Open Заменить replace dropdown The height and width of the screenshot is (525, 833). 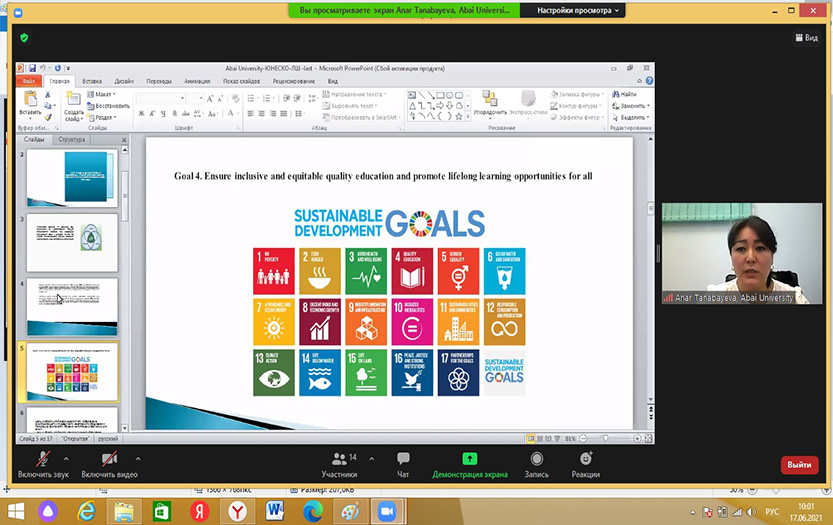[631, 106]
